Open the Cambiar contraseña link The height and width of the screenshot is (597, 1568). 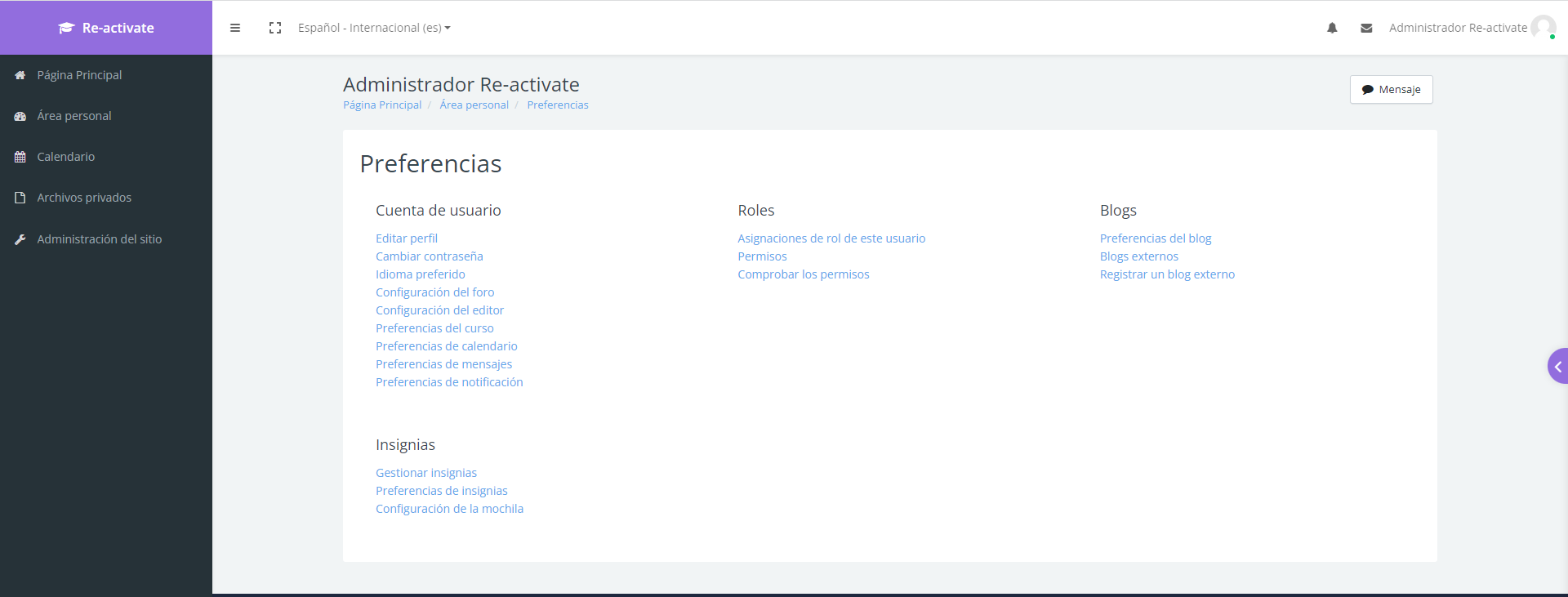430,256
